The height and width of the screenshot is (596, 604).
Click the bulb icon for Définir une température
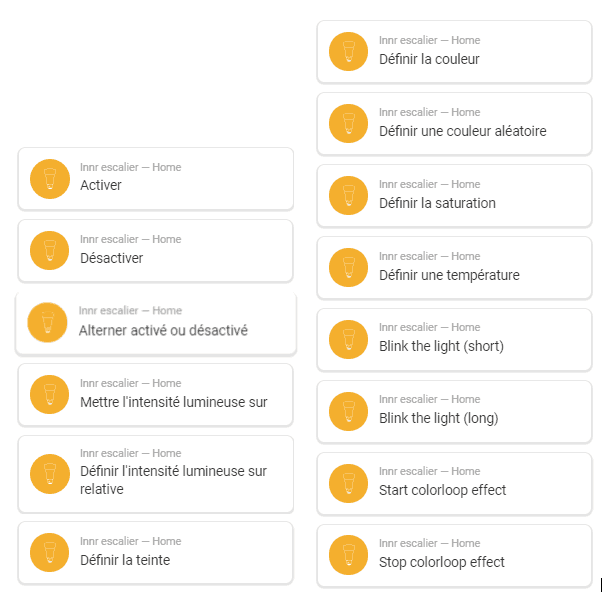(348, 267)
